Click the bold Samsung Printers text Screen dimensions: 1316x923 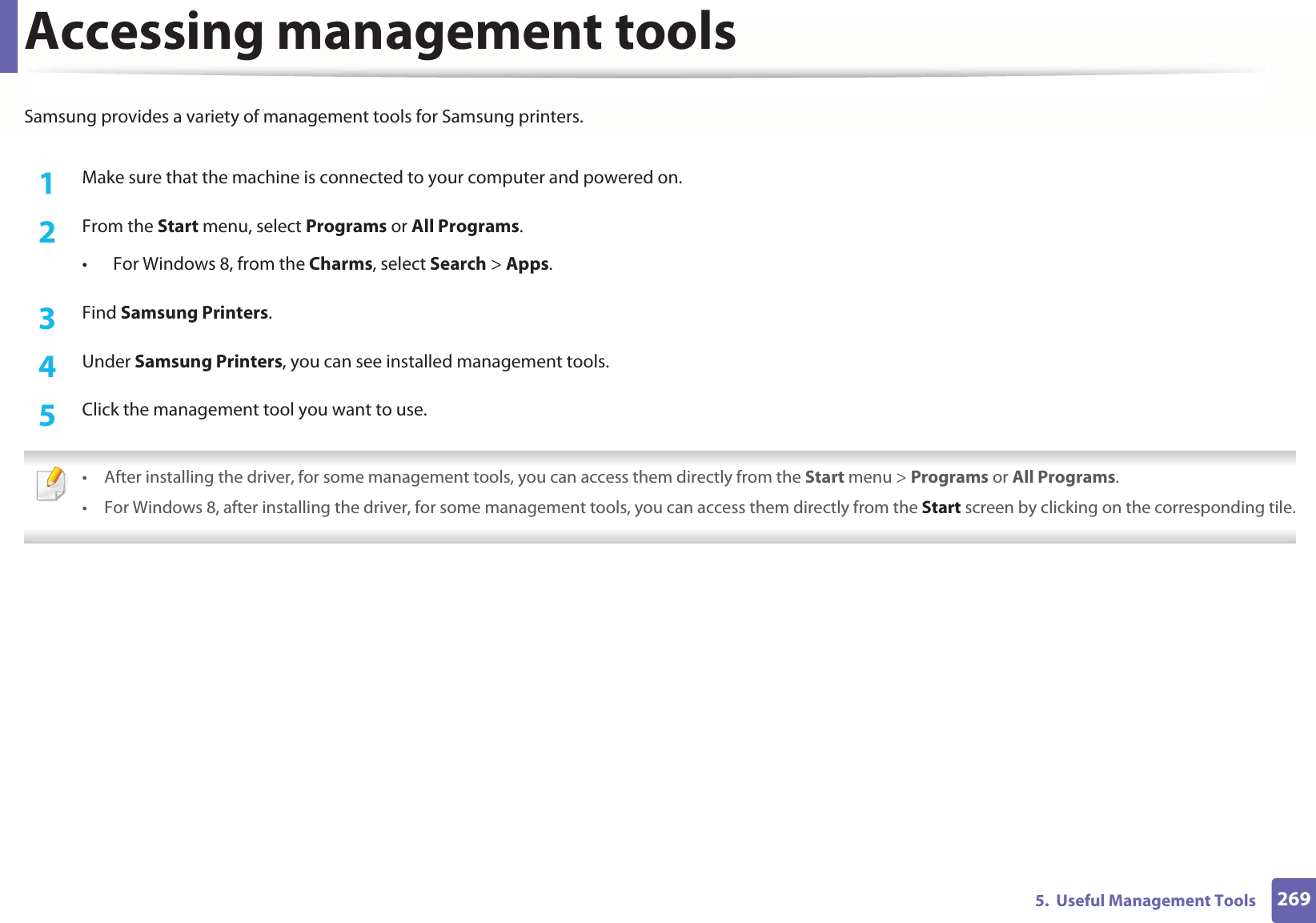coord(195,312)
